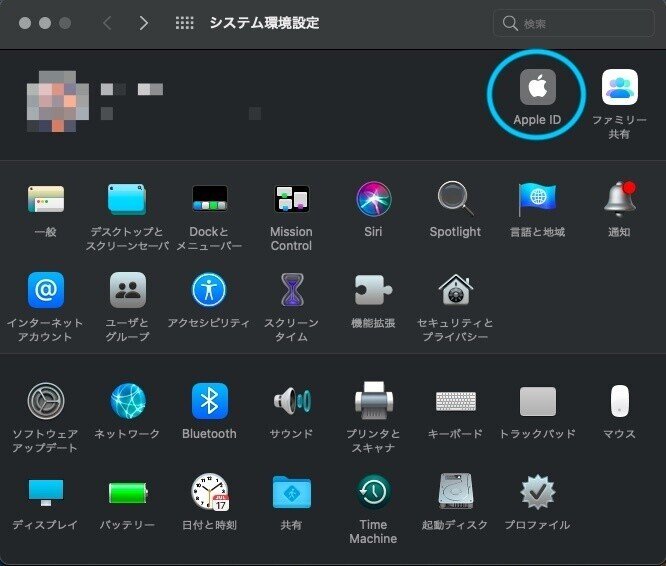Open 日付と時刻 (Date & Time) pane
Screen dimensions: 666x566
pos(210,492)
